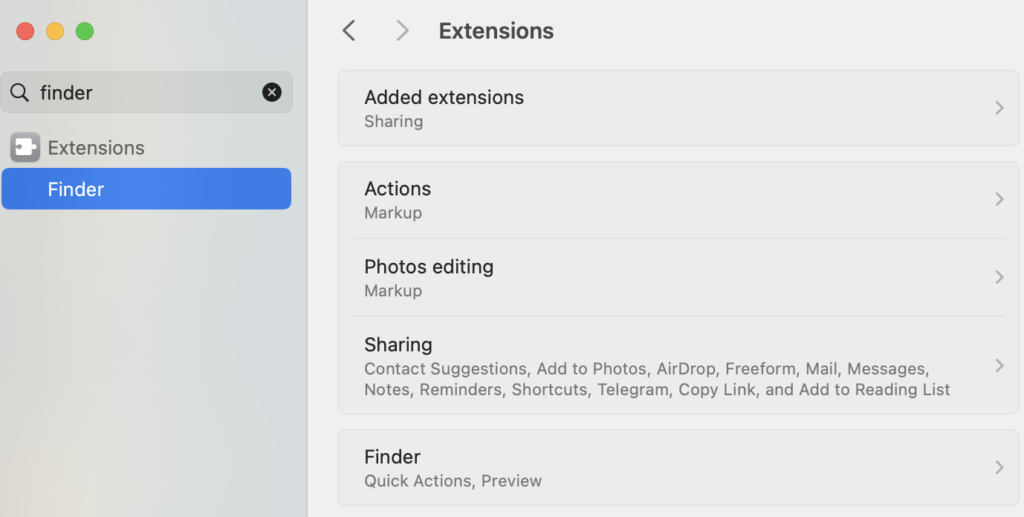Click the chevron on the Finder extensions row
1024x517 pixels.
coord(998,467)
